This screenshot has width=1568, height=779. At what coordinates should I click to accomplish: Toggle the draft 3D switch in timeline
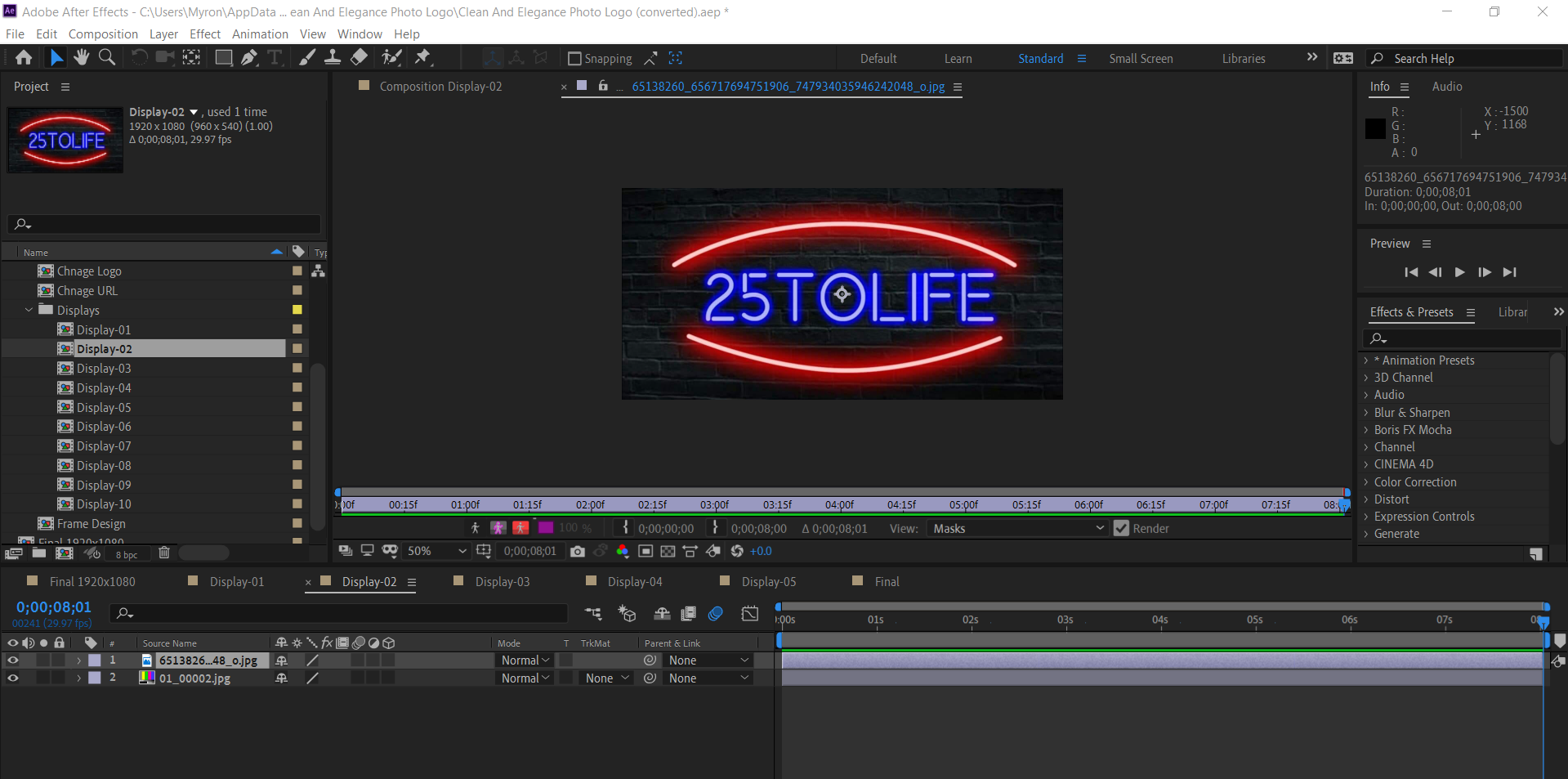[x=627, y=613]
